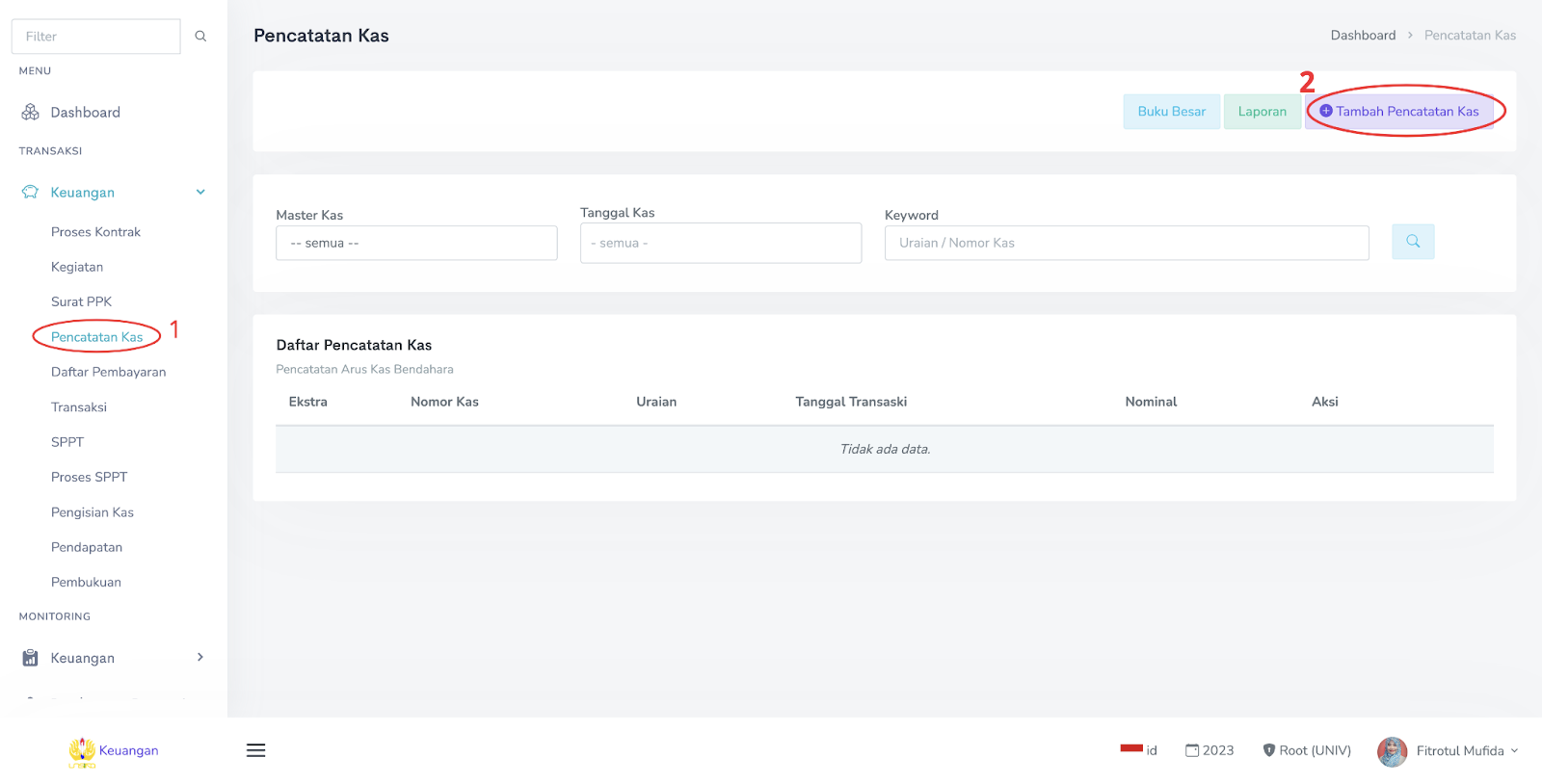1542x784 pixels.
Task: Collapse the Keuangan transaksi menu chevron
Action: coord(200,193)
